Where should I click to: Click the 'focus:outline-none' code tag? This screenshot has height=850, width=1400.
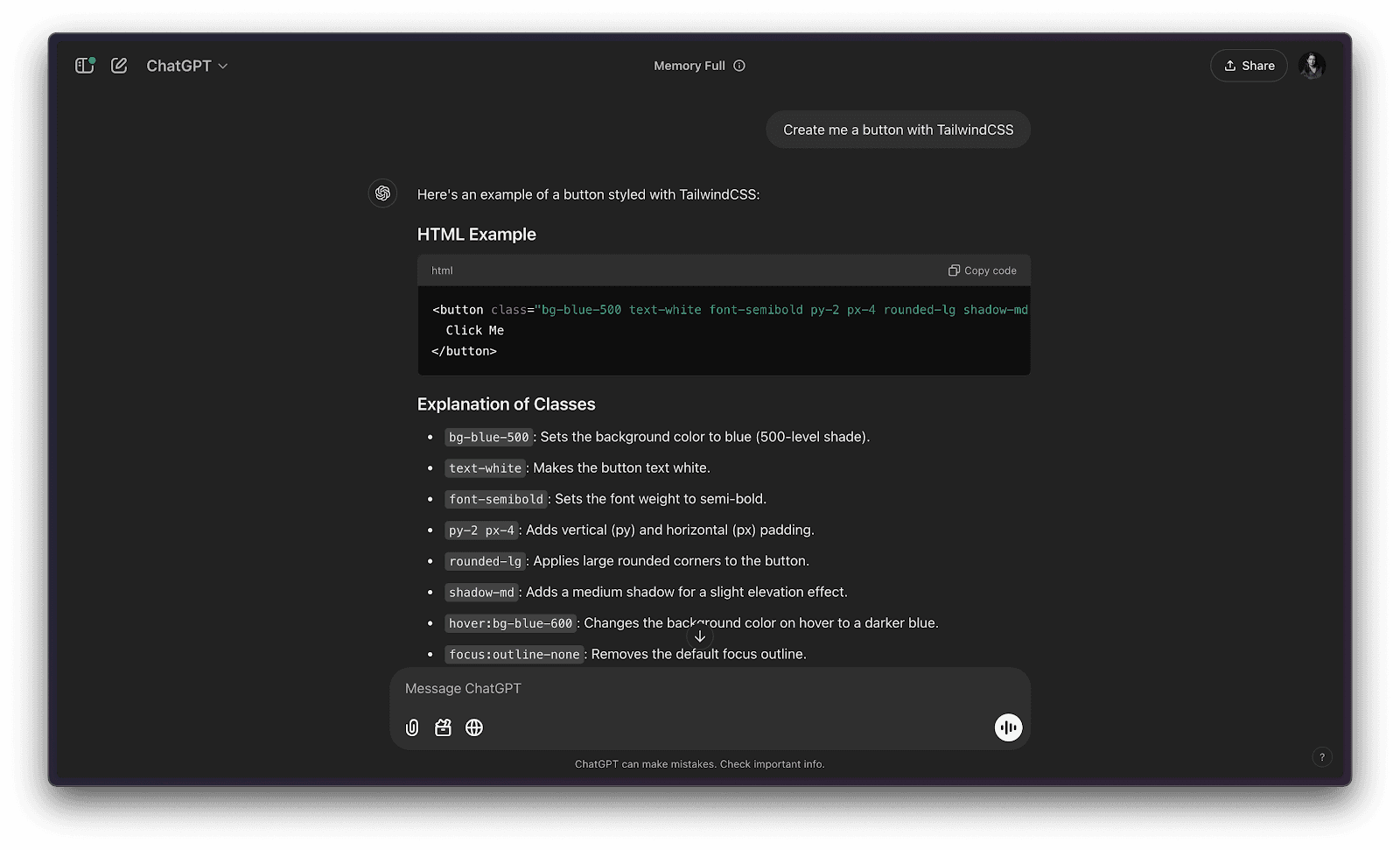pos(514,655)
